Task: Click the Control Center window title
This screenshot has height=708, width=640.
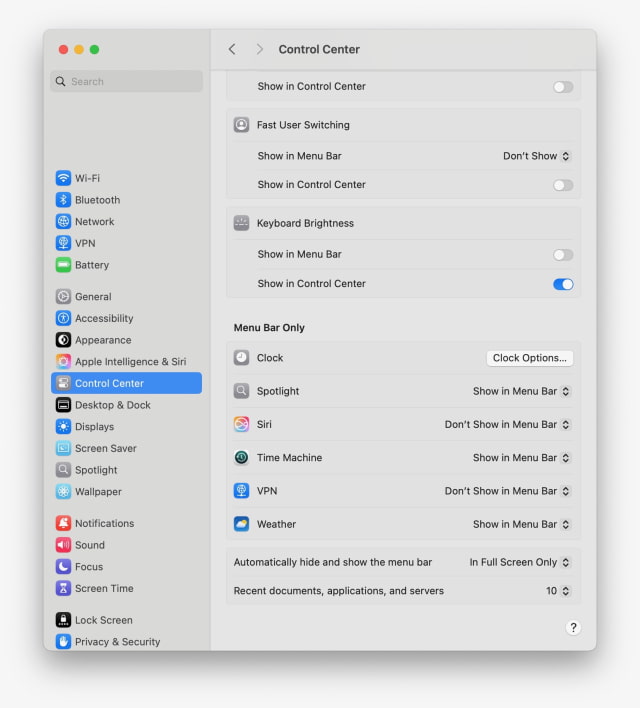Action: coord(319,49)
